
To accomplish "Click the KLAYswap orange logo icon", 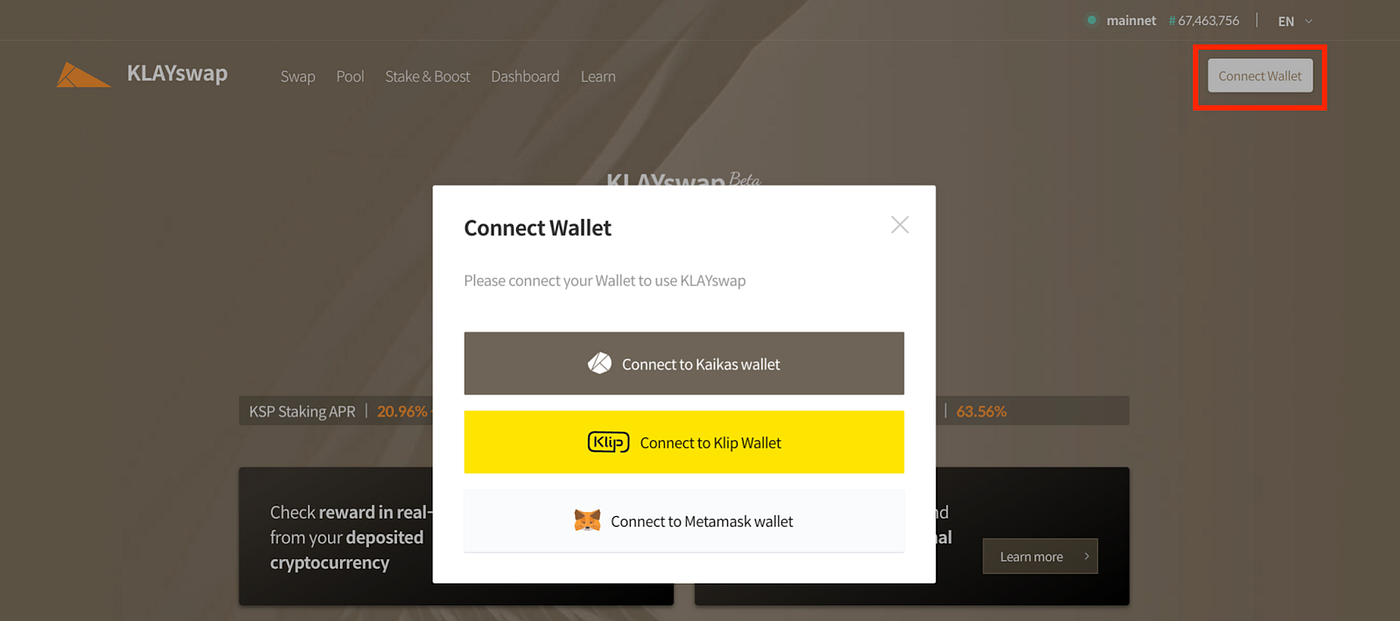I will 83,75.
